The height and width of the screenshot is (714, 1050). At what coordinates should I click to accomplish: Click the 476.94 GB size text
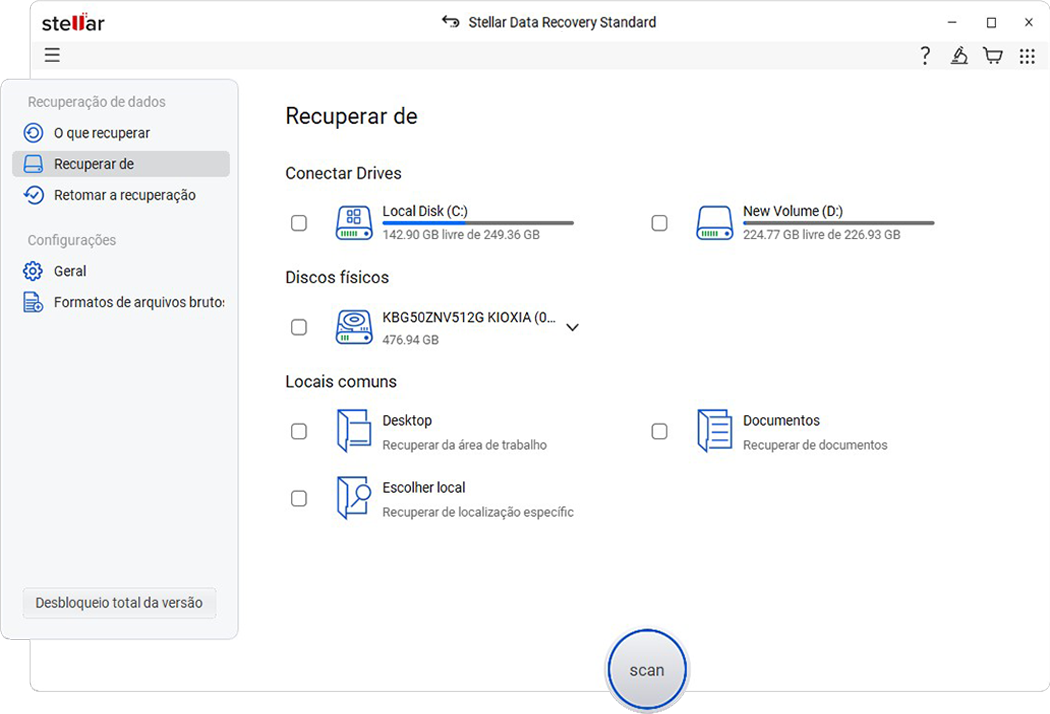click(410, 340)
